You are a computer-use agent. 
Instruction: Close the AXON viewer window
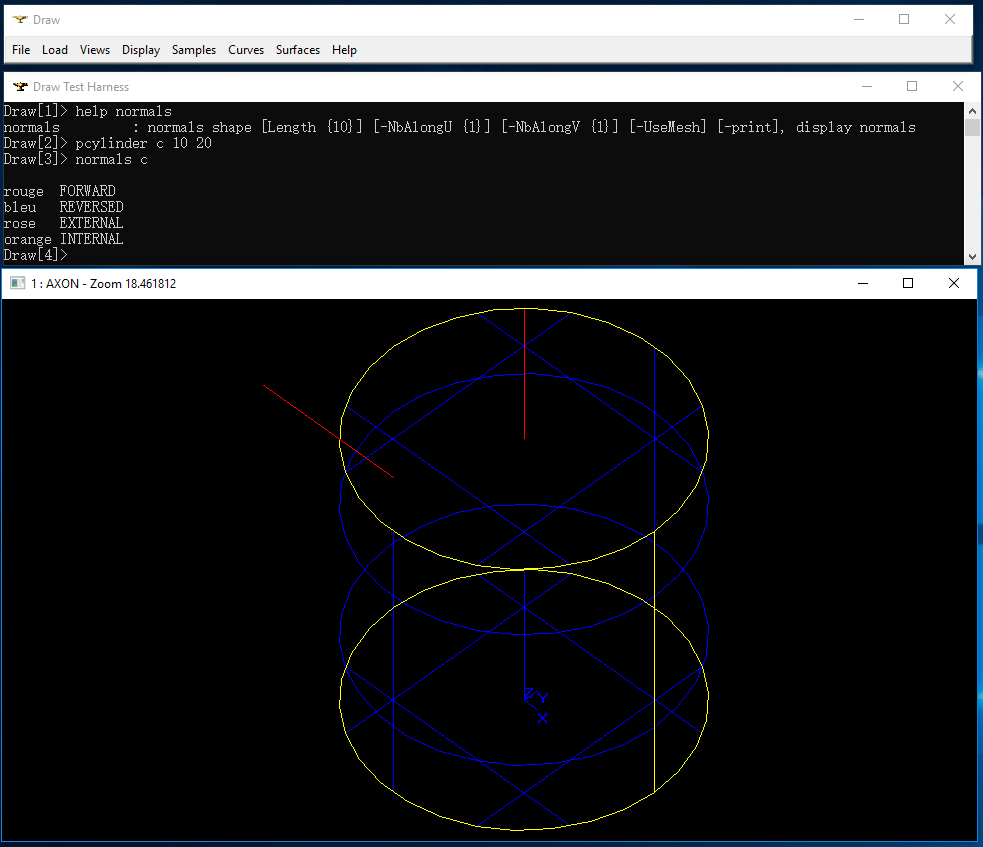click(x=954, y=283)
